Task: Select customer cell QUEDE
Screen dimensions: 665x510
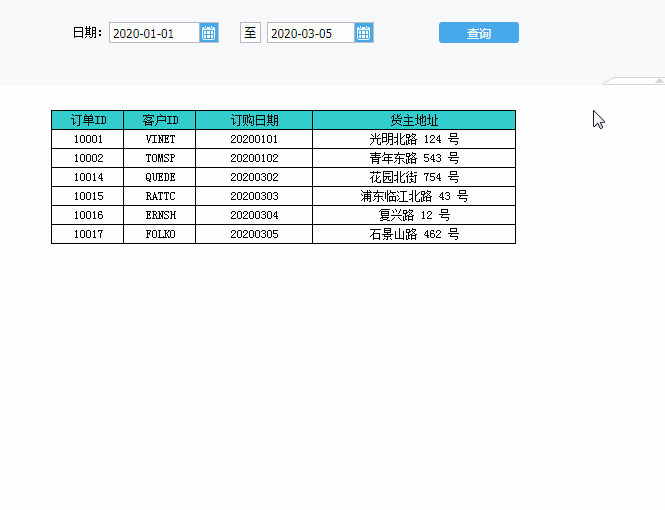Action: point(159,177)
